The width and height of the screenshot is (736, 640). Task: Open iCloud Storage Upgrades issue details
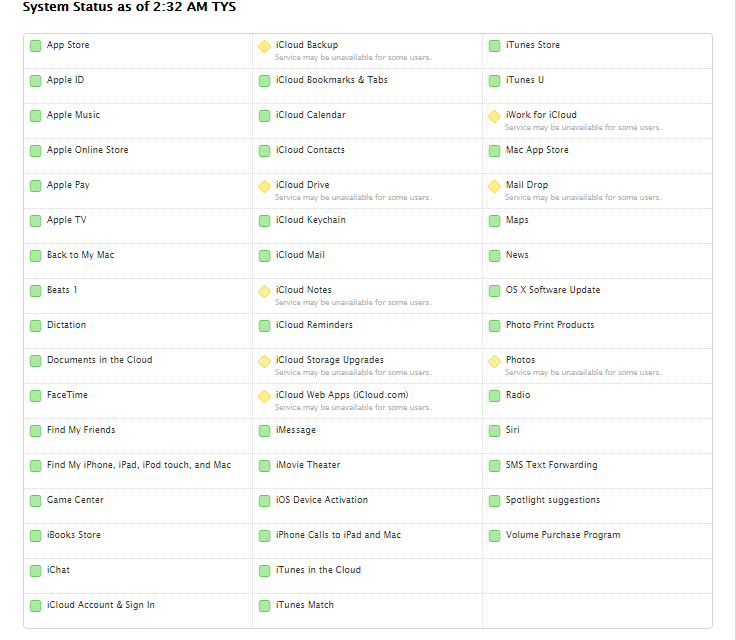coord(330,360)
